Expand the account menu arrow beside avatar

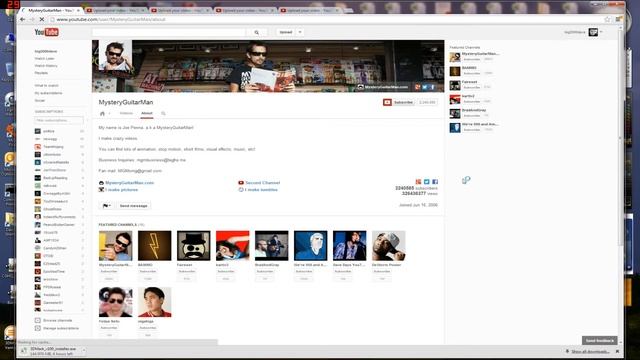point(601,32)
